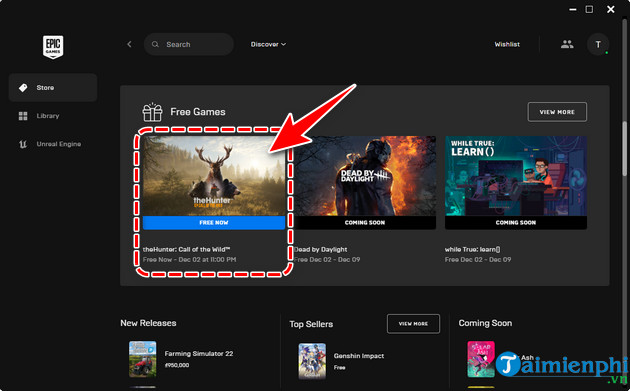The height and width of the screenshot is (391, 630).
Task: Click the title theHunter: Call of the Wild
Action: tap(186, 250)
